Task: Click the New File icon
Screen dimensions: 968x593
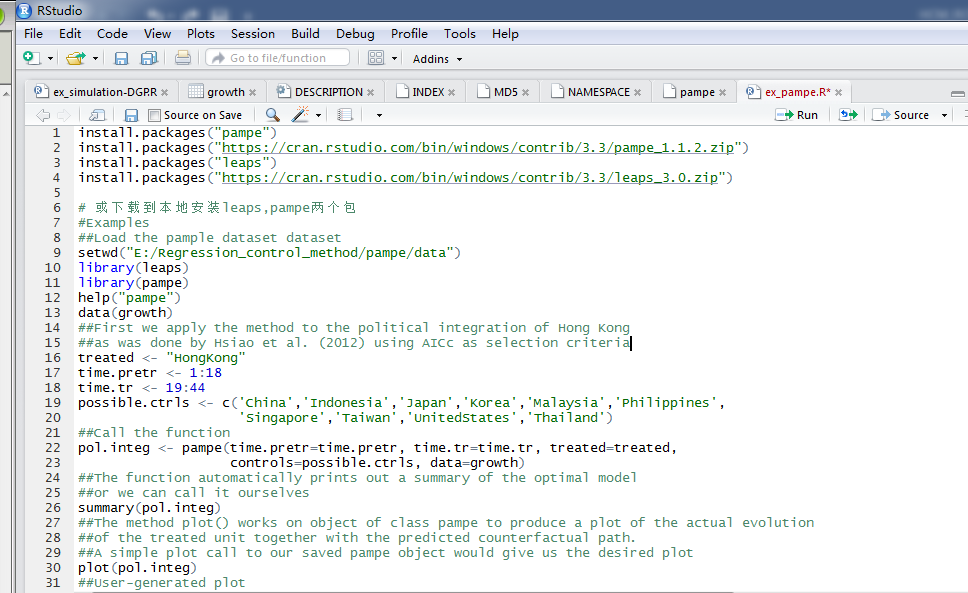Action: [x=31, y=58]
